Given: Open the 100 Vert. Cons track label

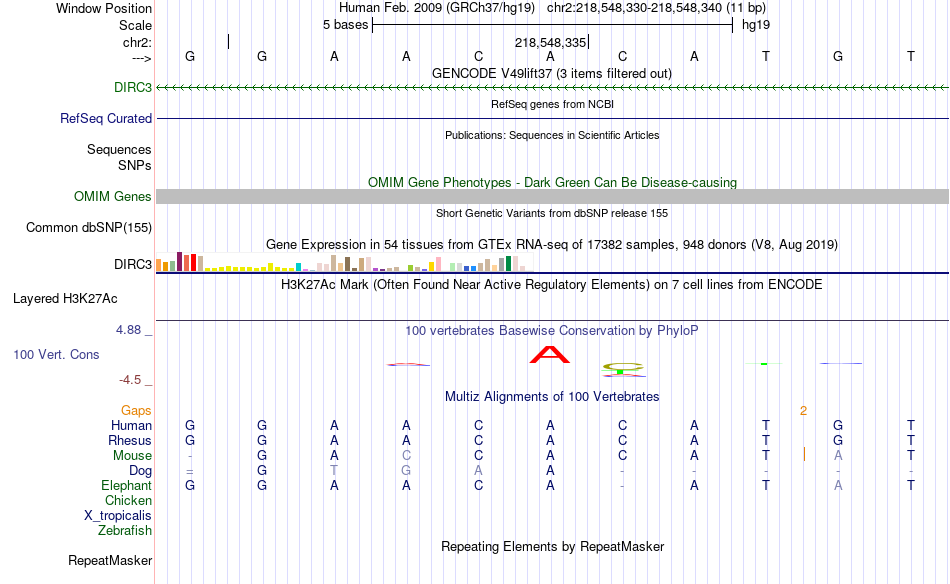Looking at the screenshot, I should [x=56, y=354].
